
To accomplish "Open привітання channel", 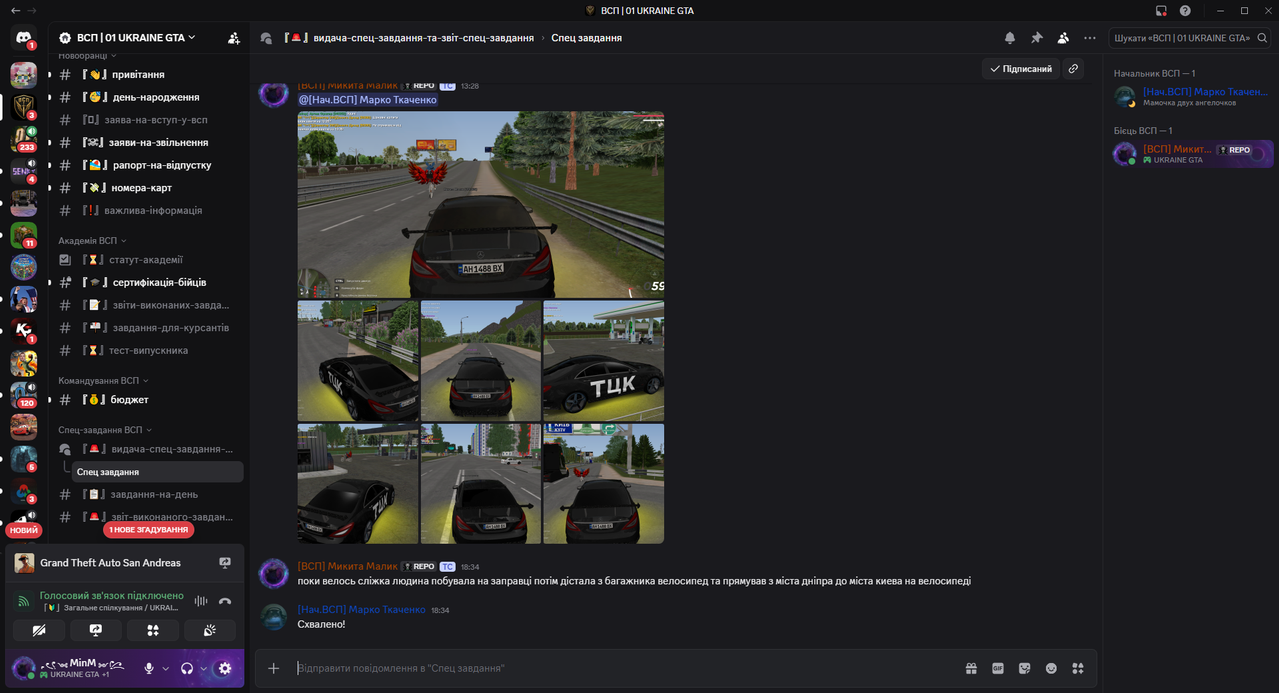I will (x=146, y=74).
